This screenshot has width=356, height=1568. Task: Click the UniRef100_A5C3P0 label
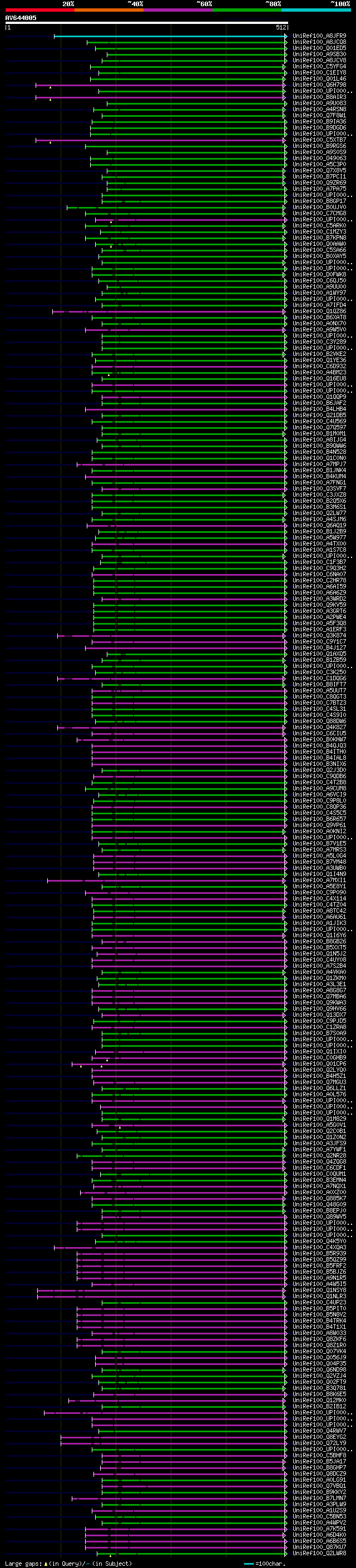pyautogui.click(x=319, y=164)
